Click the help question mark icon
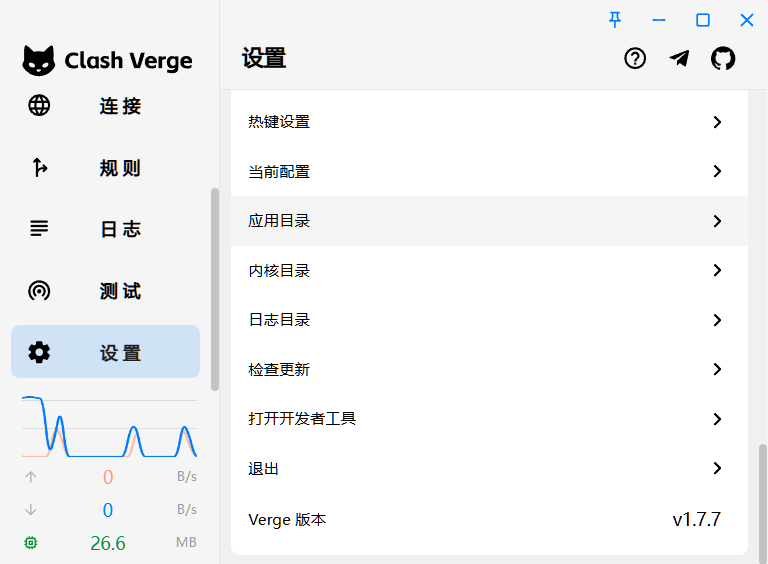This screenshot has height=564, width=768. 635,59
